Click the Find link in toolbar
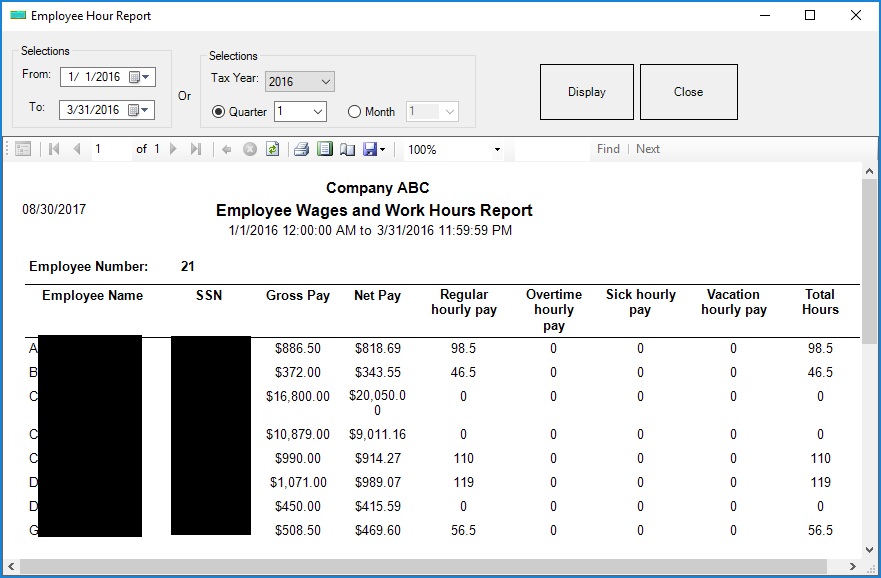The width and height of the screenshot is (881, 578). tap(608, 149)
